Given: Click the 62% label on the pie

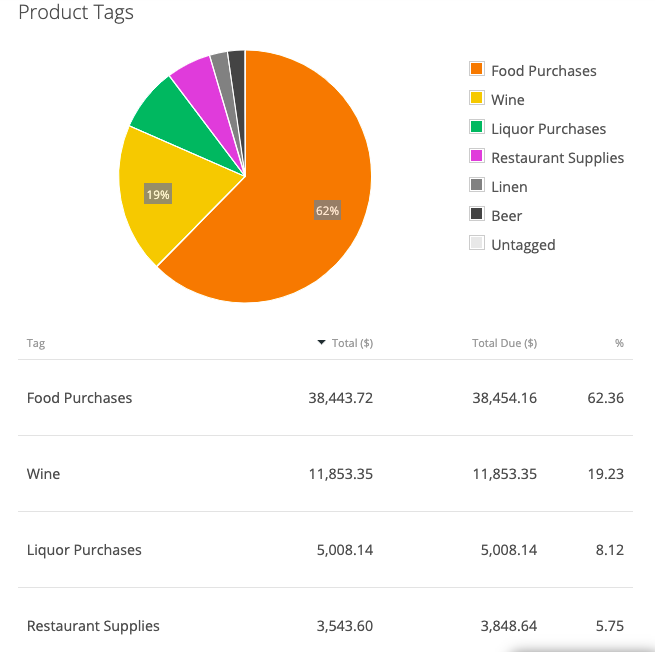Looking at the screenshot, I should point(327,210).
